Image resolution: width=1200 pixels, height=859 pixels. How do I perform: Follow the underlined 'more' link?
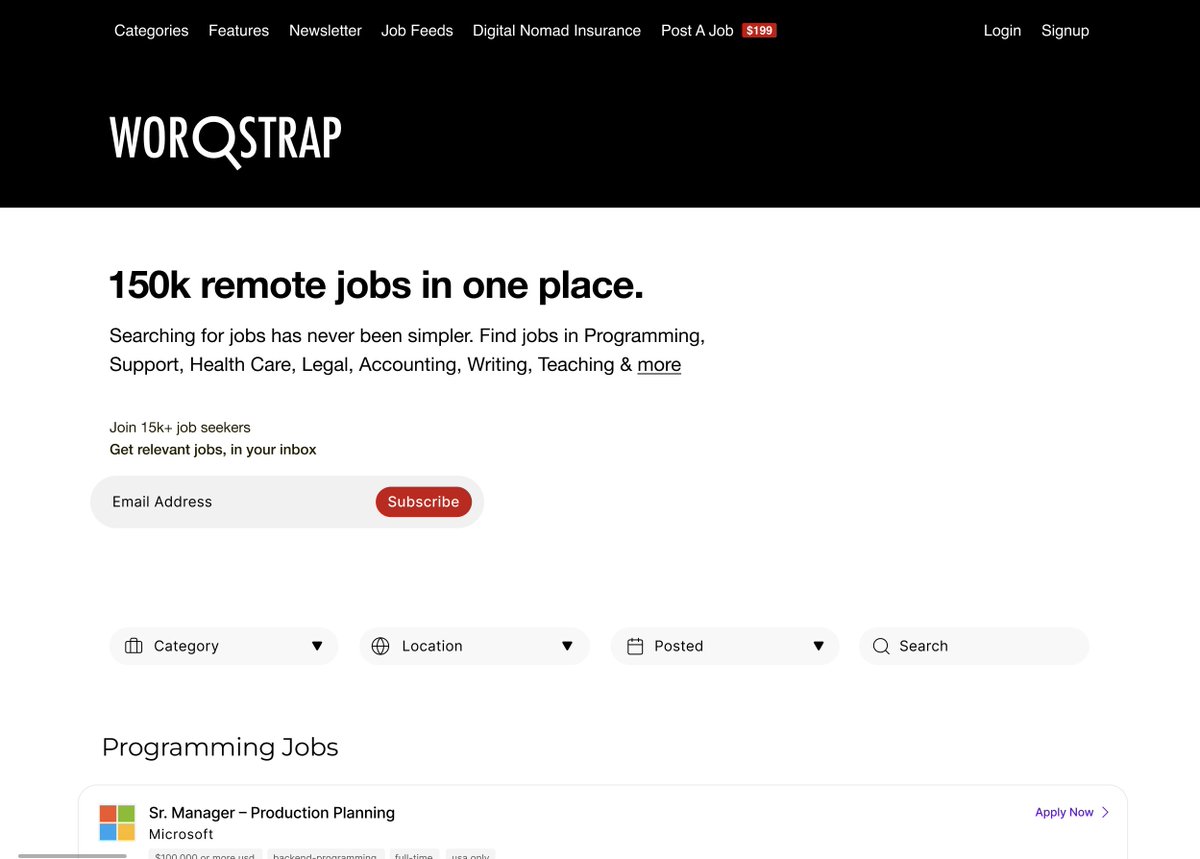point(659,365)
